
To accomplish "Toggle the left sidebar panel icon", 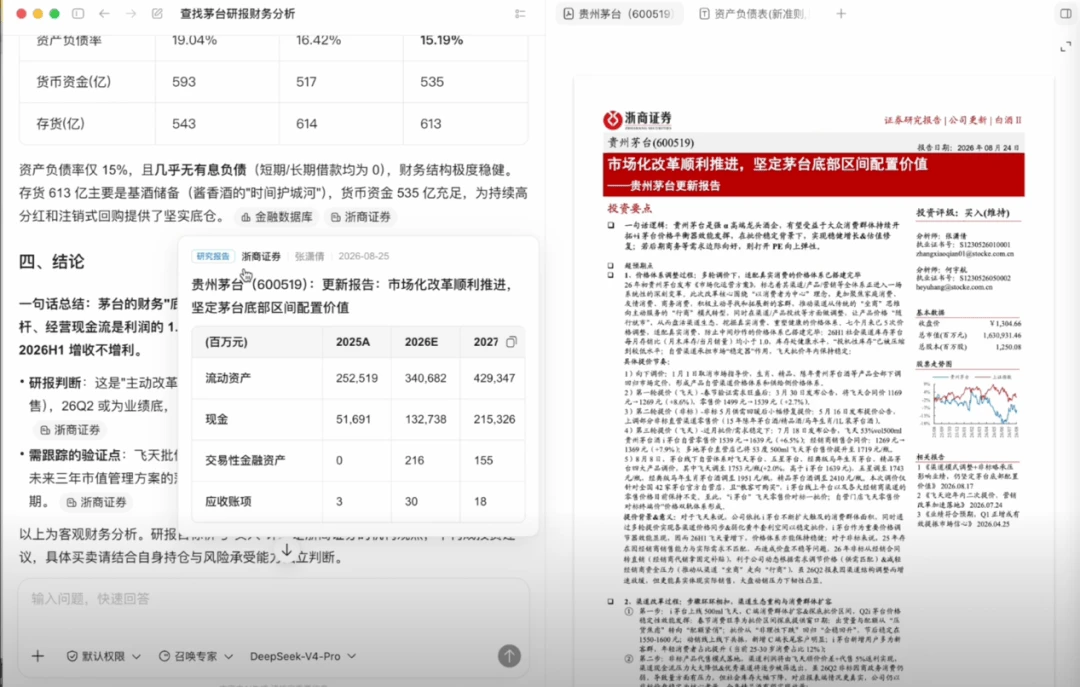I will pyautogui.click(x=79, y=14).
